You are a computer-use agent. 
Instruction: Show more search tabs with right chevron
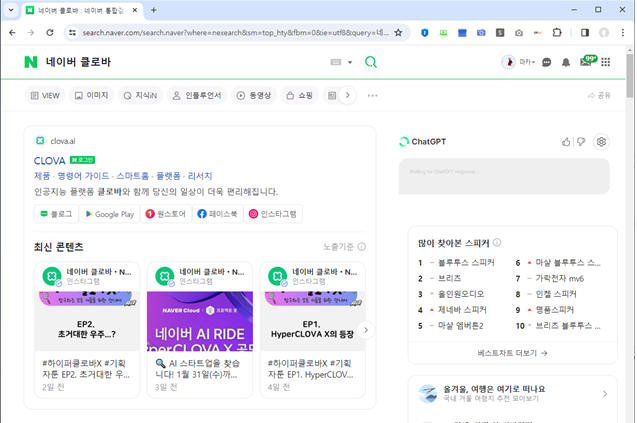[347, 95]
